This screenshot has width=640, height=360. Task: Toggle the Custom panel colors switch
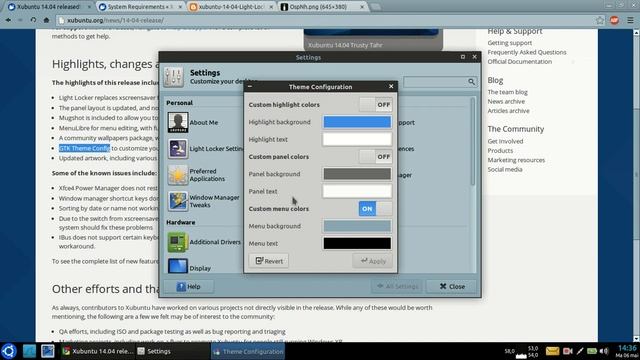(x=376, y=157)
